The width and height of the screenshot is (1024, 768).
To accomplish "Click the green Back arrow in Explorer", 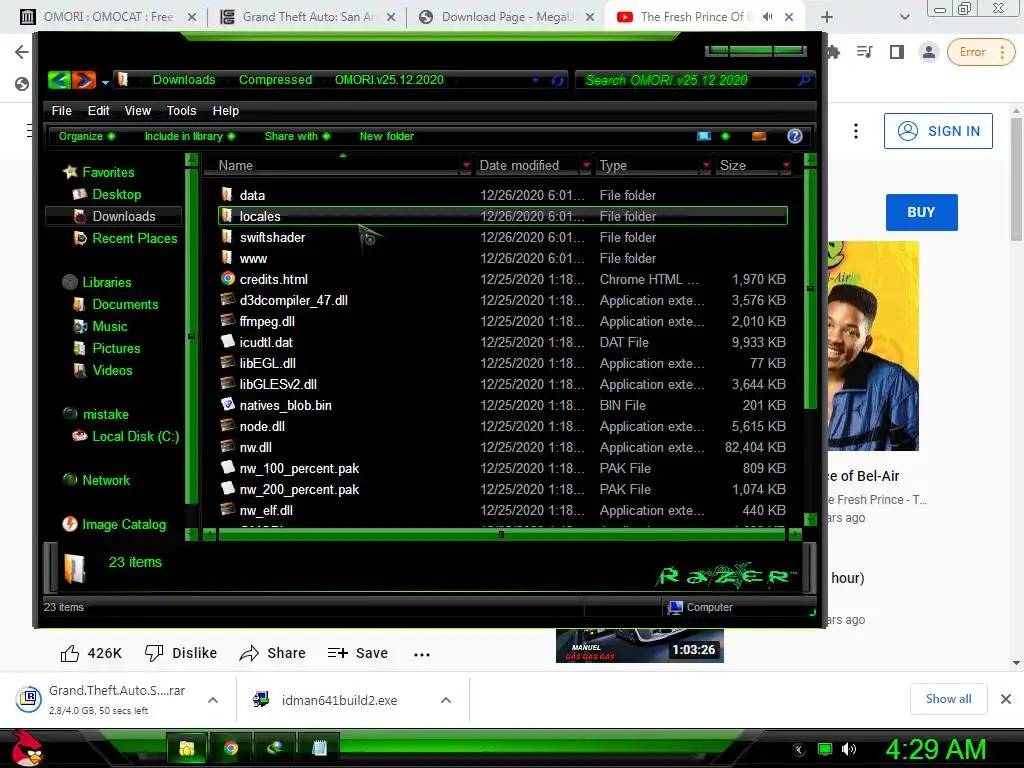I will coord(59,80).
